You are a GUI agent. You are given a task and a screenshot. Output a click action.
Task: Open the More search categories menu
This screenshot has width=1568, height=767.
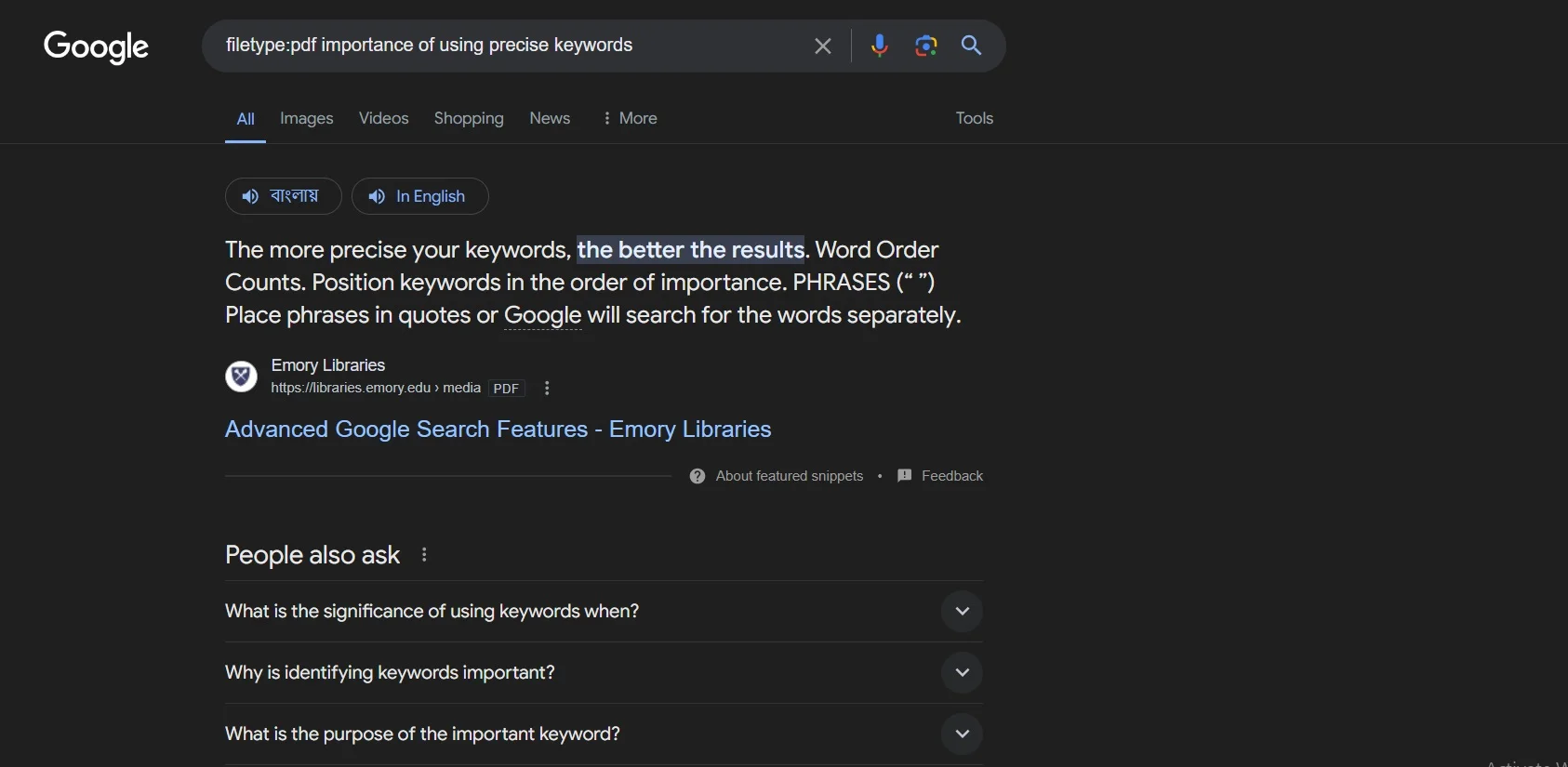click(x=630, y=118)
